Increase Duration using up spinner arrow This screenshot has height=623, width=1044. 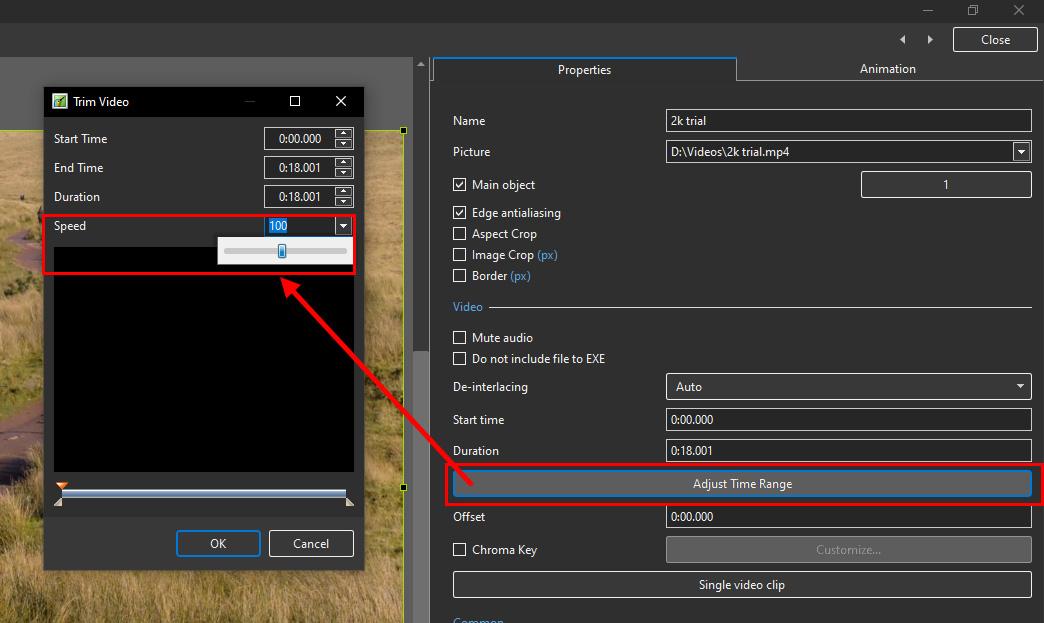344,192
